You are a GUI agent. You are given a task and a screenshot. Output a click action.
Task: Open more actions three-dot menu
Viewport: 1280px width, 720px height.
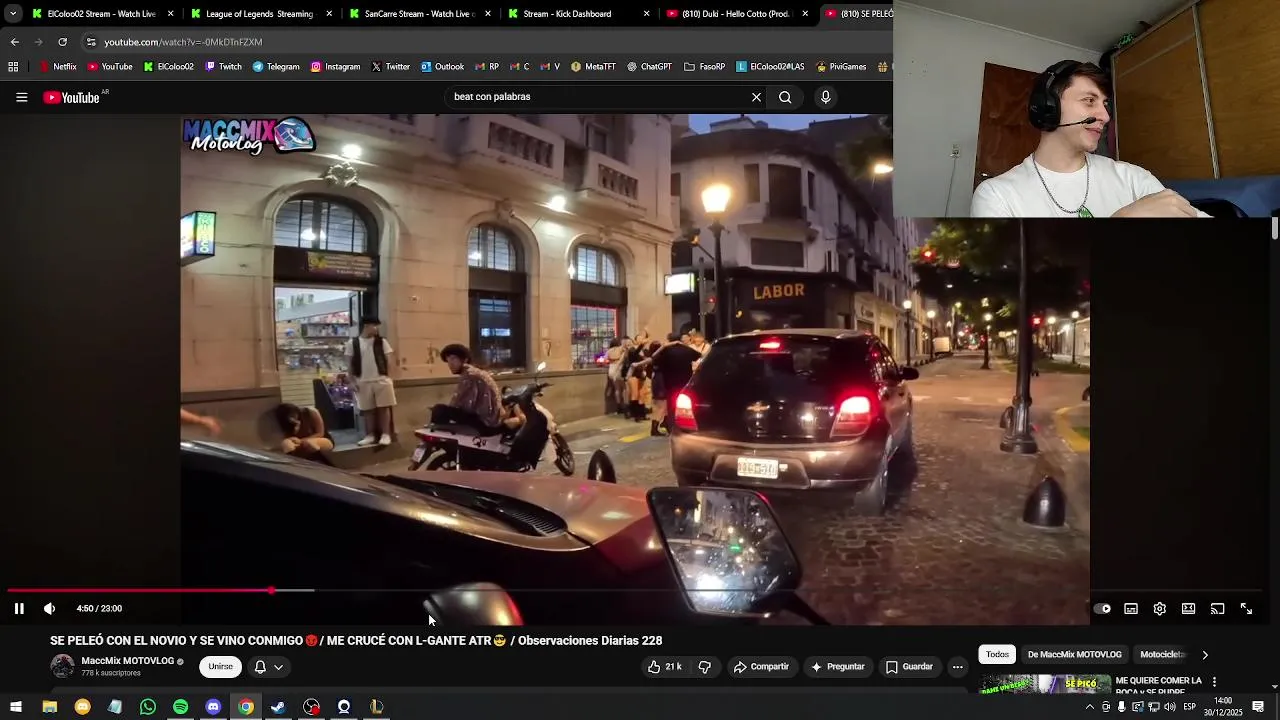tap(957, 667)
